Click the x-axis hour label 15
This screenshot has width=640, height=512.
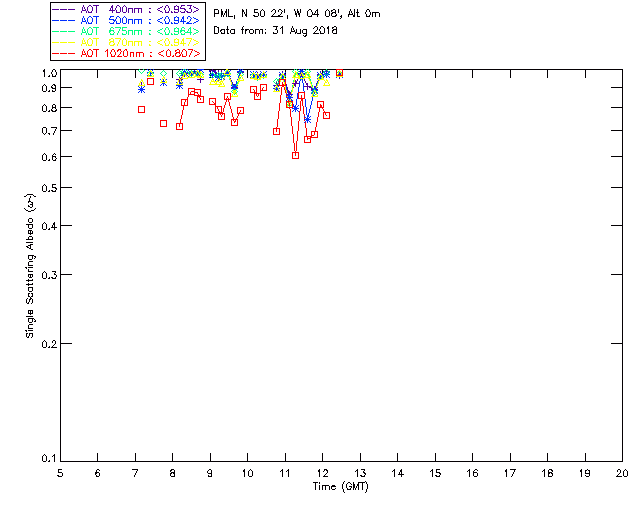click(x=435, y=473)
